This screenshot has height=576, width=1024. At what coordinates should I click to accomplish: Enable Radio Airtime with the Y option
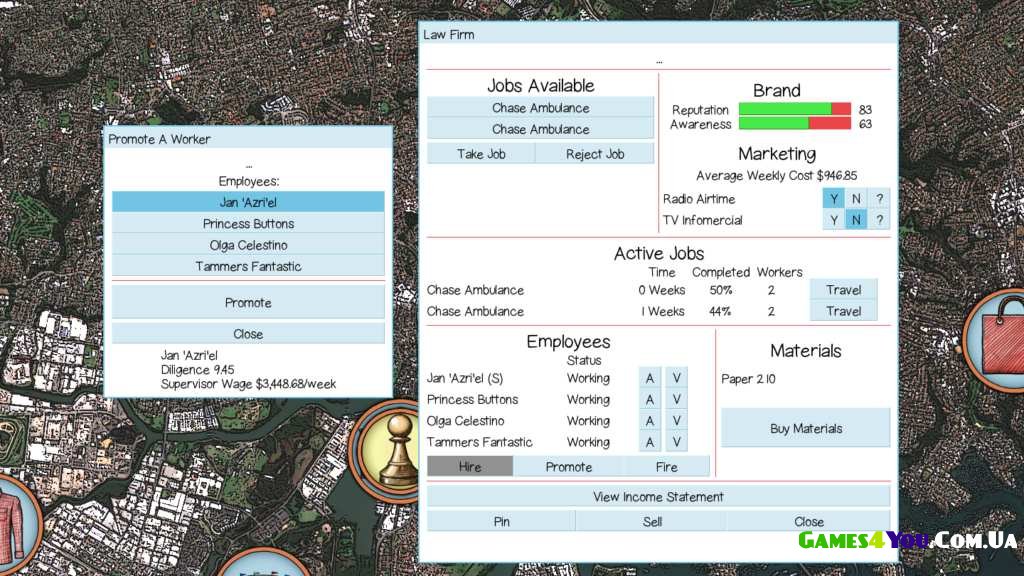point(833,198)
